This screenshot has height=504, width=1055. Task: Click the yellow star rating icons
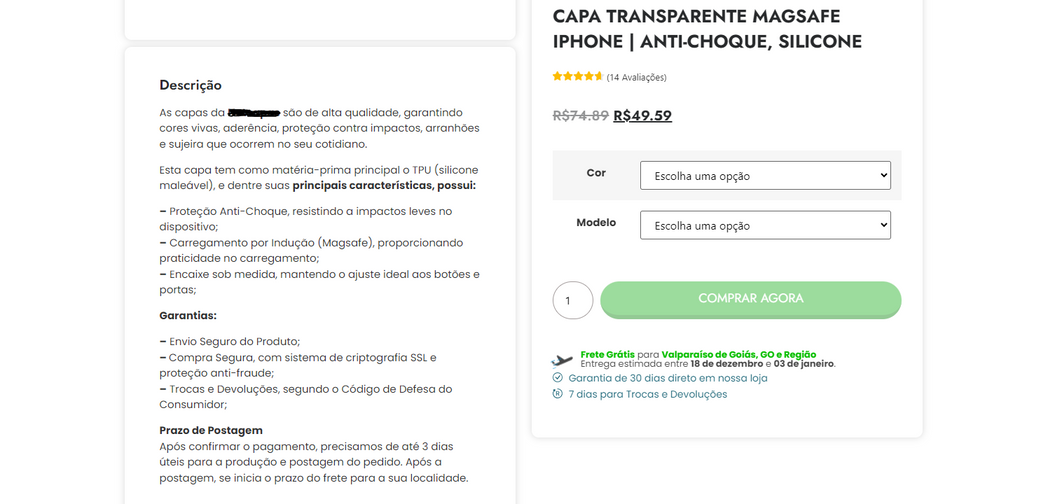578,77
